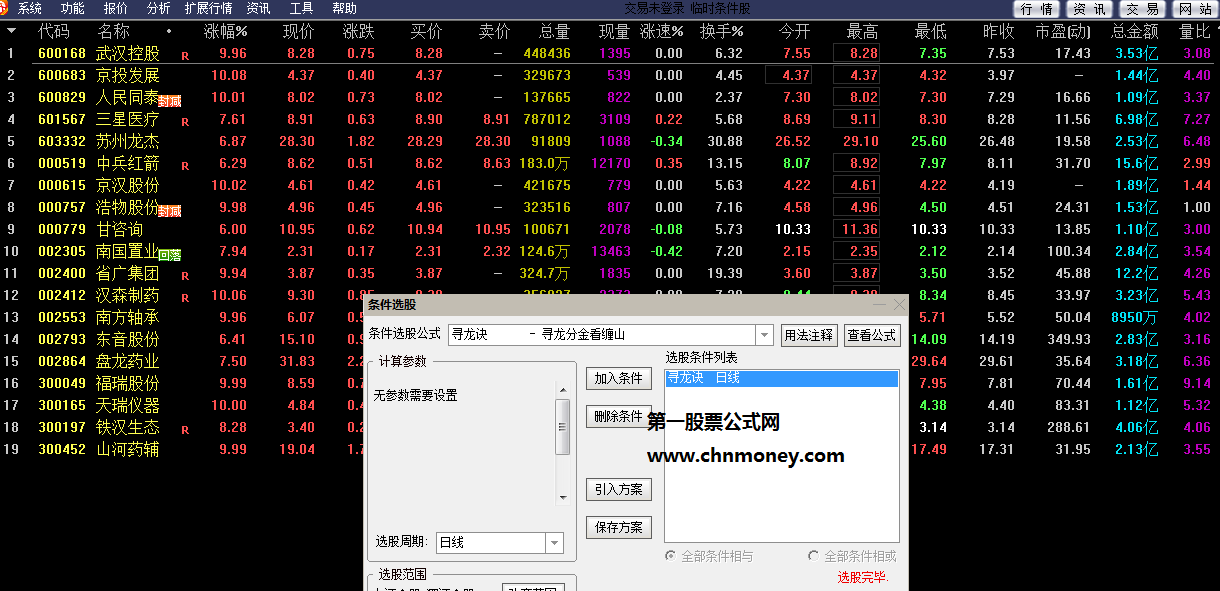Select the 全部条件相或 radio button
The width and height of the screenshot is (1220, 591).
click(814, 556)
